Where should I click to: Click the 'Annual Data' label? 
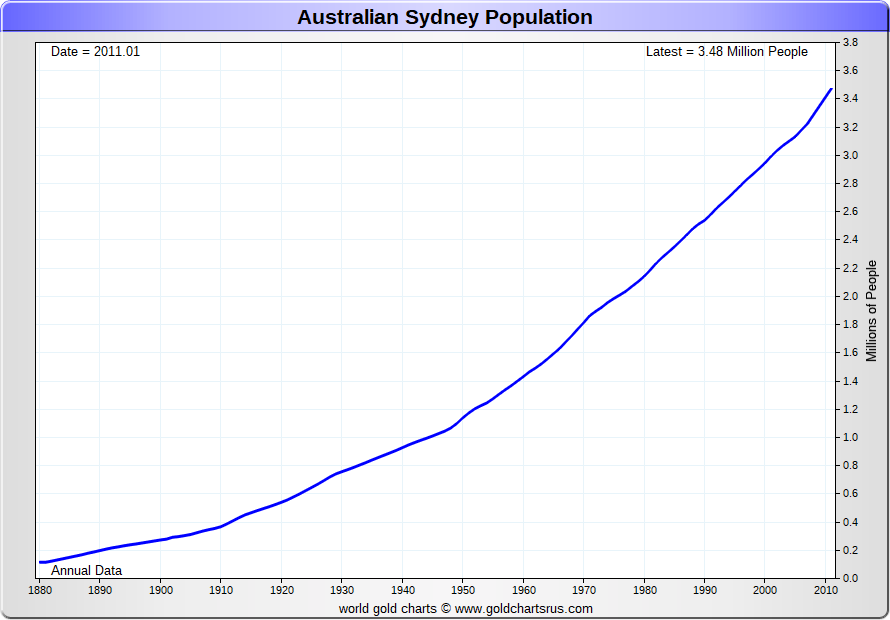point(86,571)
